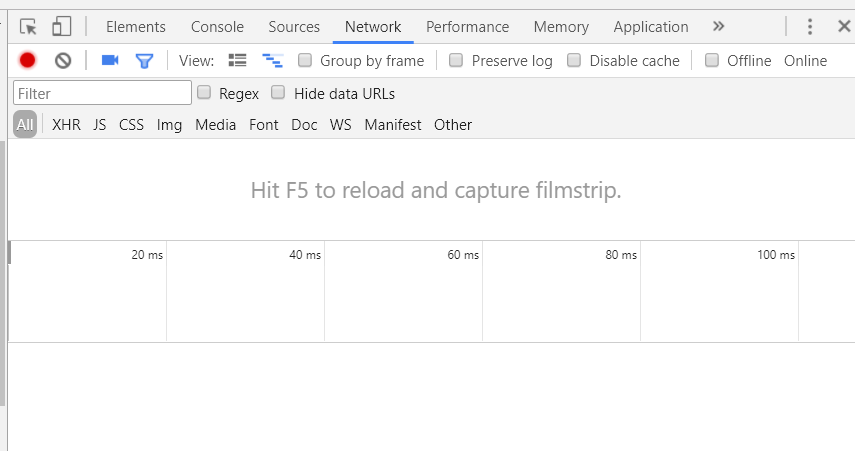The image size is (855, 451).
Task: Toggle the device toolbar icon
Action: tap(62, 27)
